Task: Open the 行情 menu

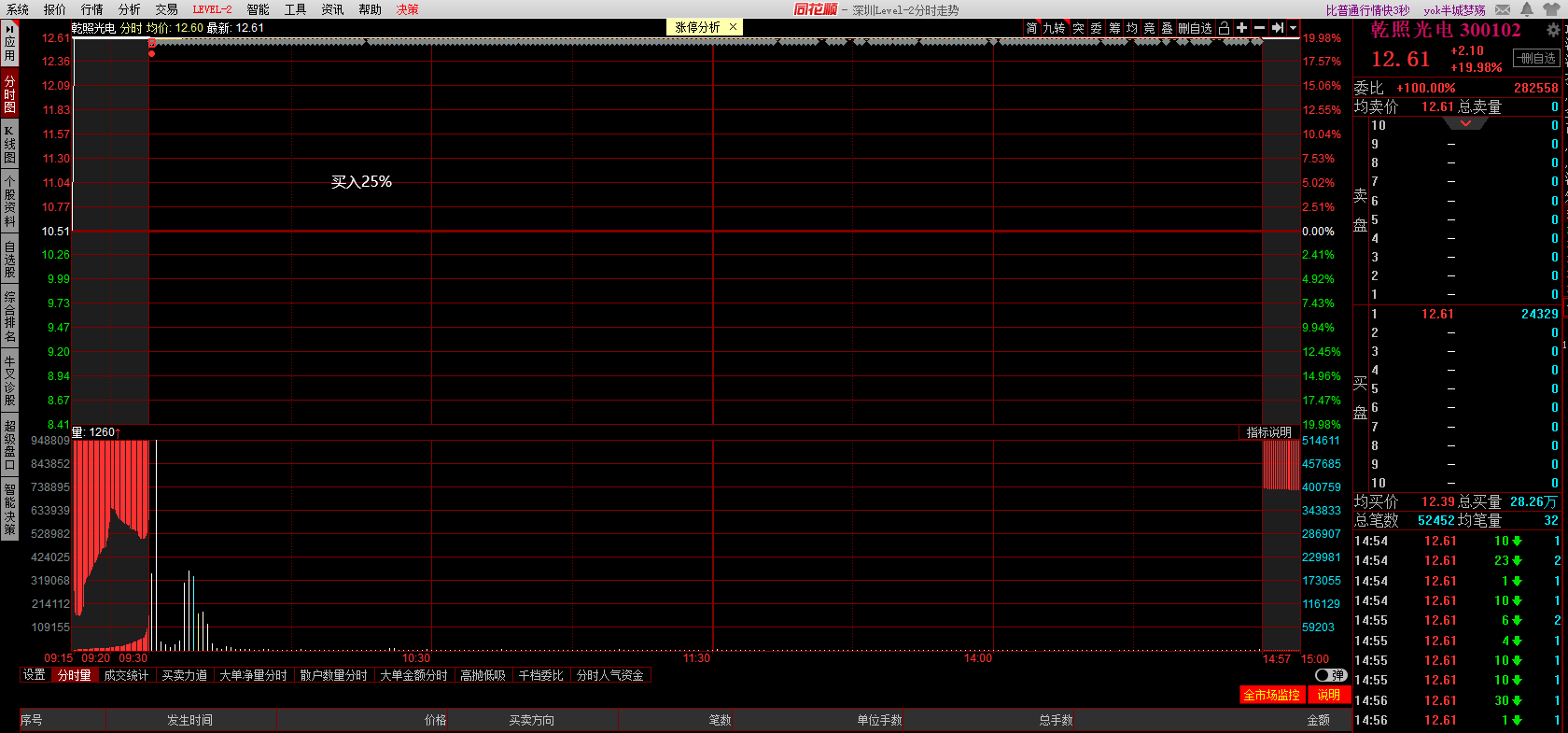Action: point(92,9)
